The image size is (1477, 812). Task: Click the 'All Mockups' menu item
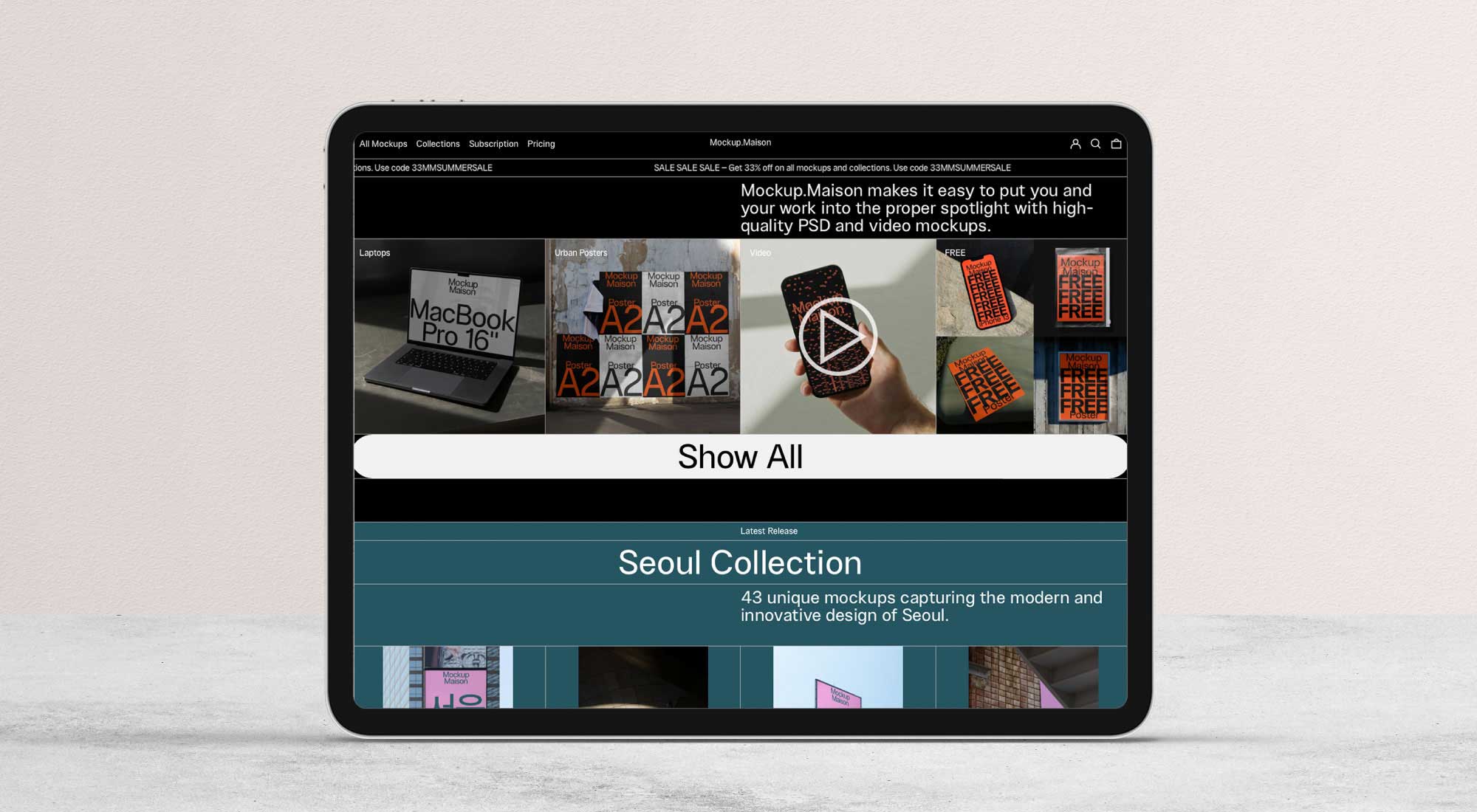pos(383,144)
